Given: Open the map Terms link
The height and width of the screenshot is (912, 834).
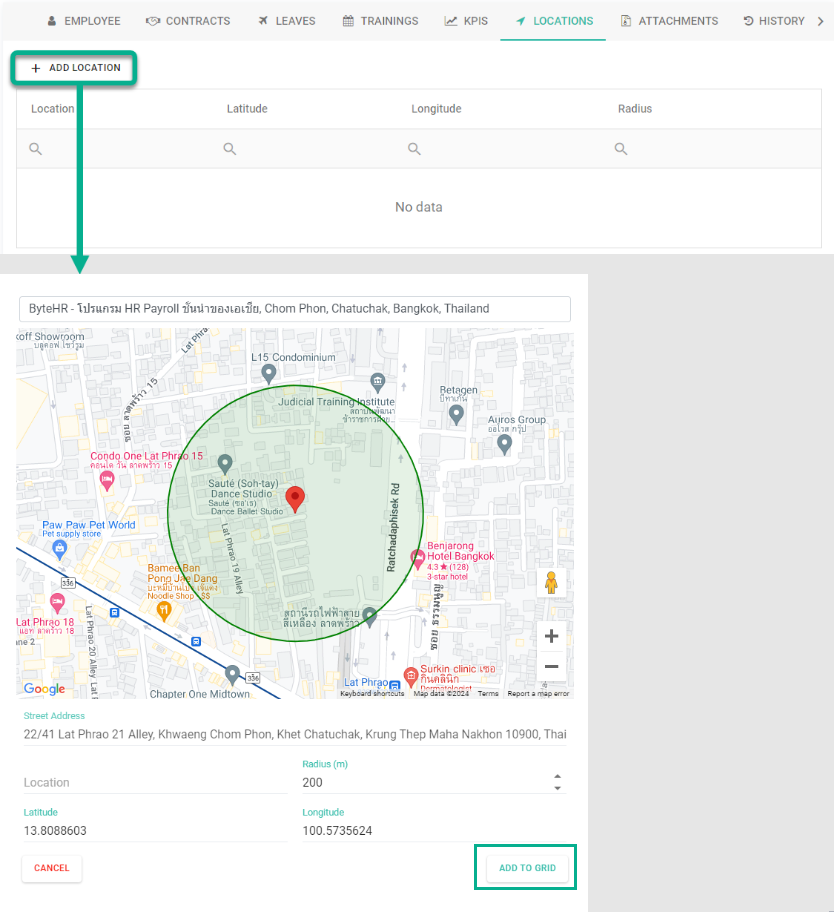Looking at the screenshot, I should click(488, 693).
